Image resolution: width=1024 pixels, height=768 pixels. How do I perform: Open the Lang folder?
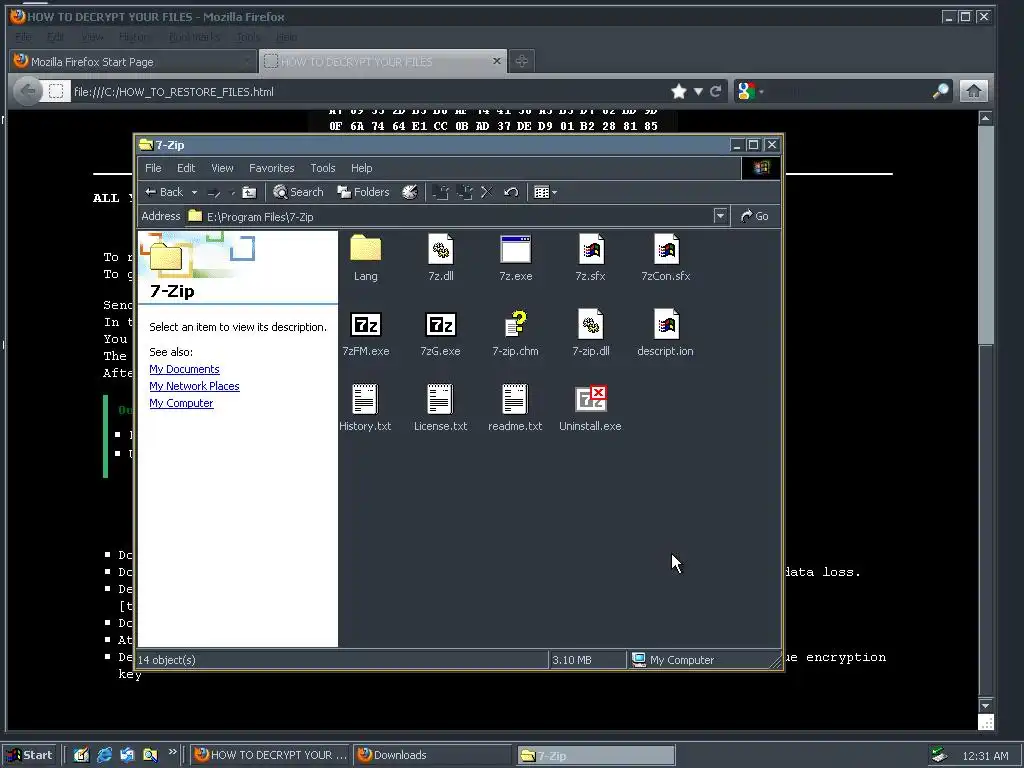click(365, 249)
